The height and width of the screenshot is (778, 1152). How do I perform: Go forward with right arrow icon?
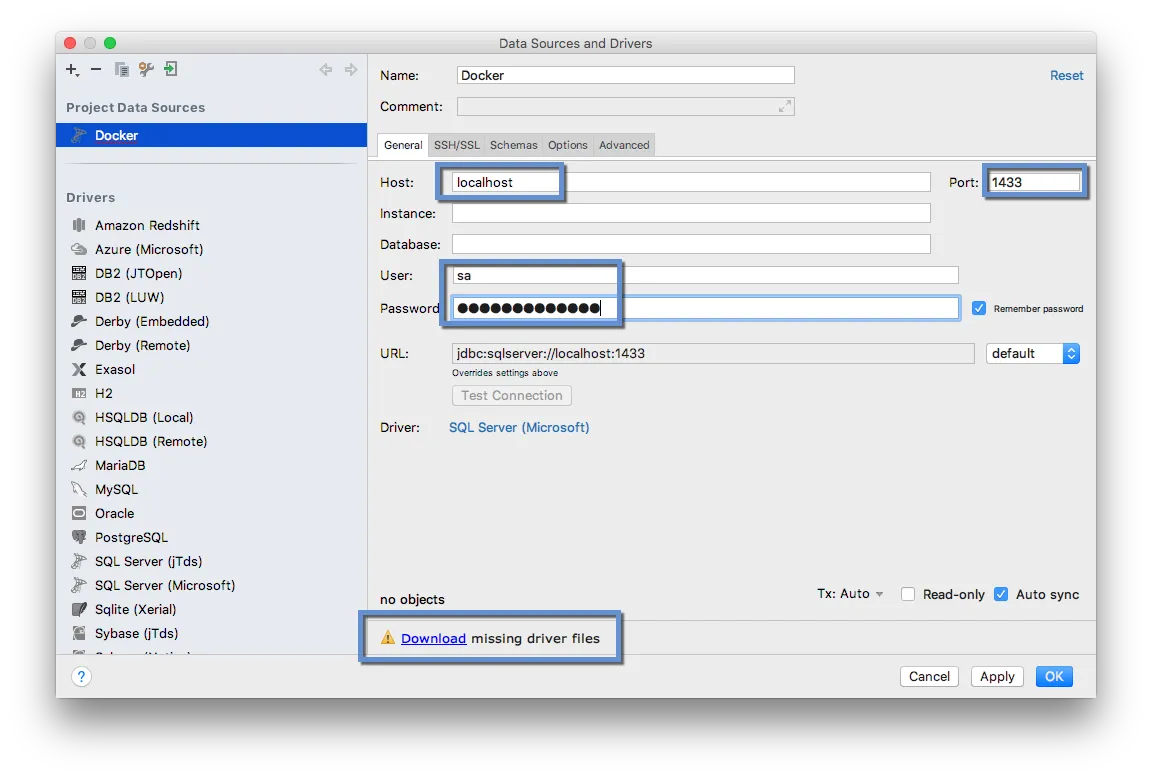[351, 70]
